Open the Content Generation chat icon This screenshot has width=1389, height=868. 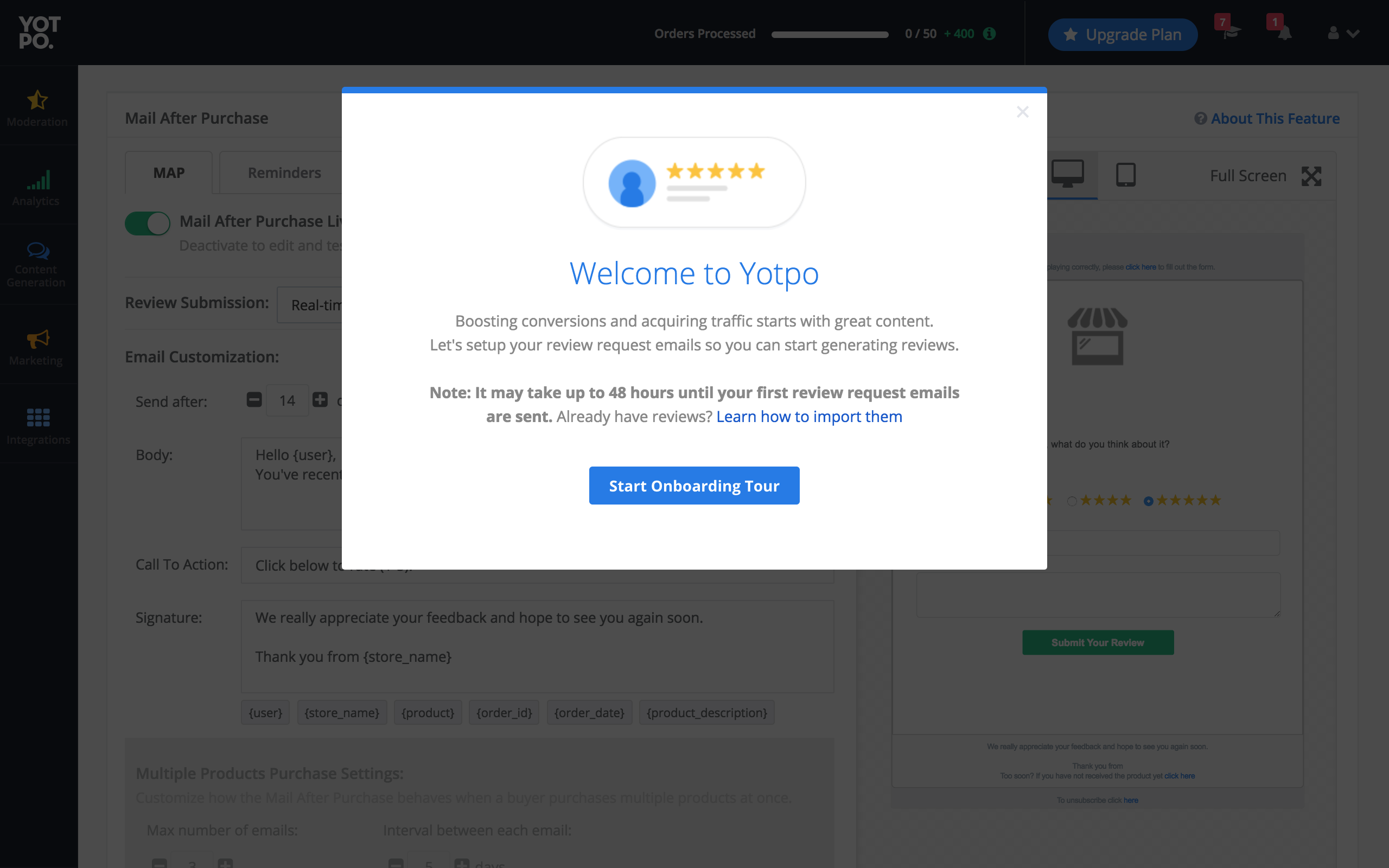[x=38, y=251]
